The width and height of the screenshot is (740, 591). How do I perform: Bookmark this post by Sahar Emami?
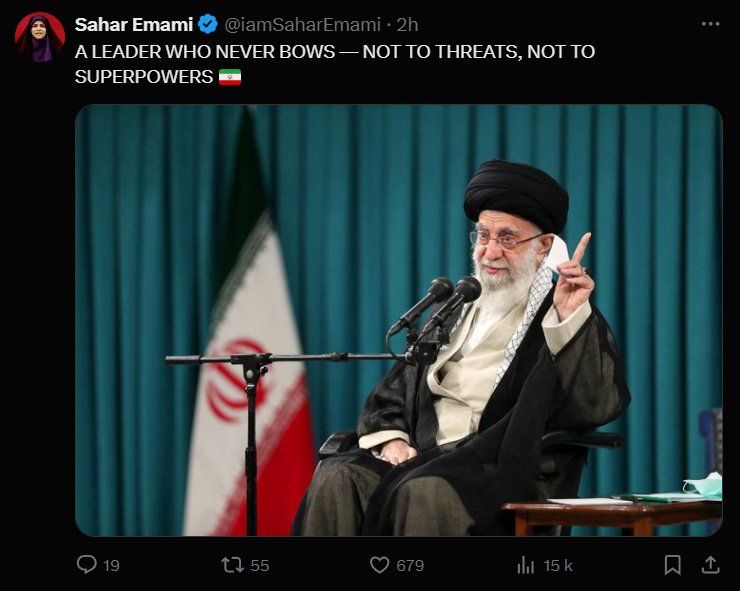pyautogui.click(x=673, y=565)
